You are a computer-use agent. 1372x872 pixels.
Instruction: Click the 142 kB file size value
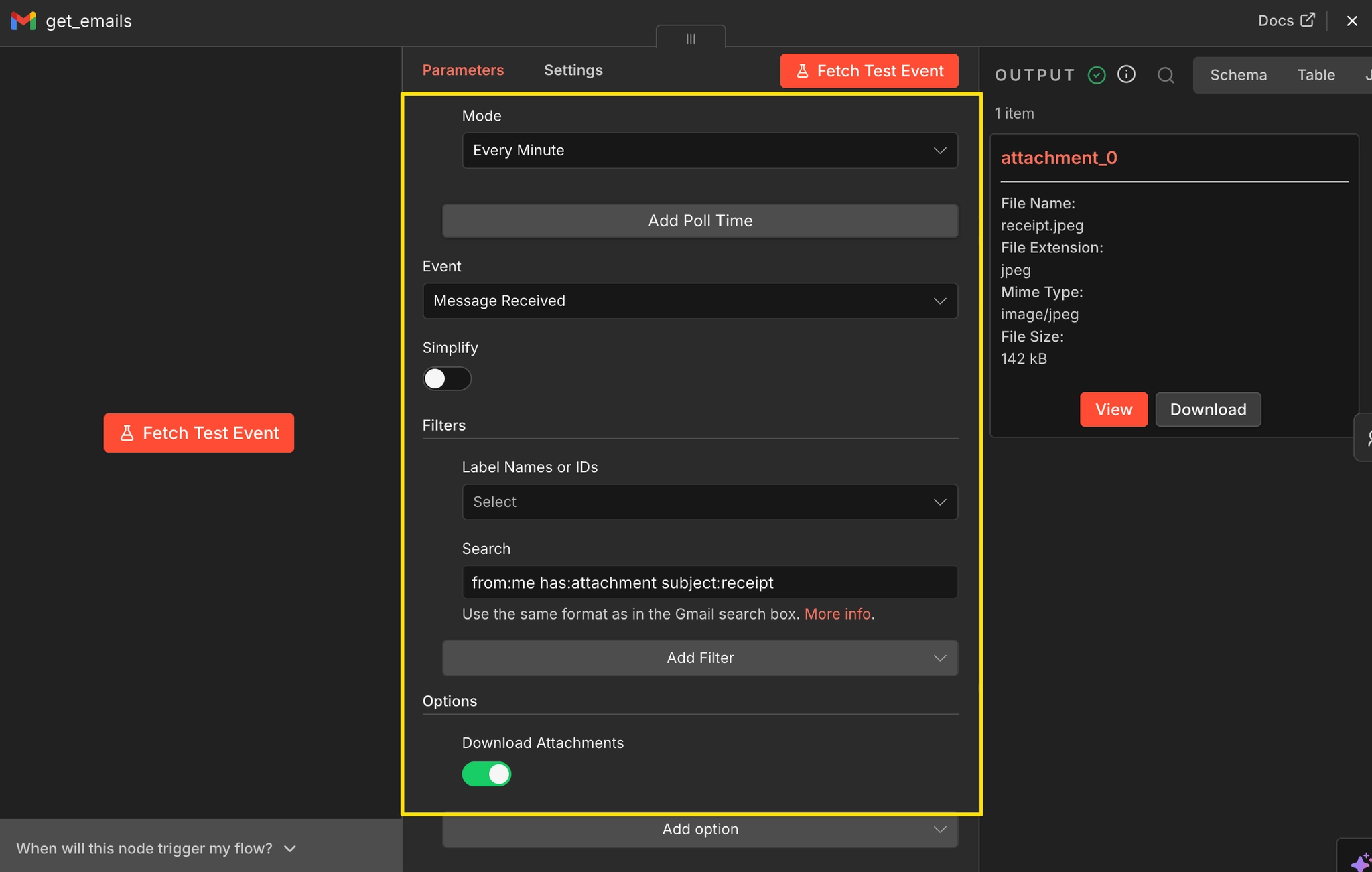click(1024, 359)
